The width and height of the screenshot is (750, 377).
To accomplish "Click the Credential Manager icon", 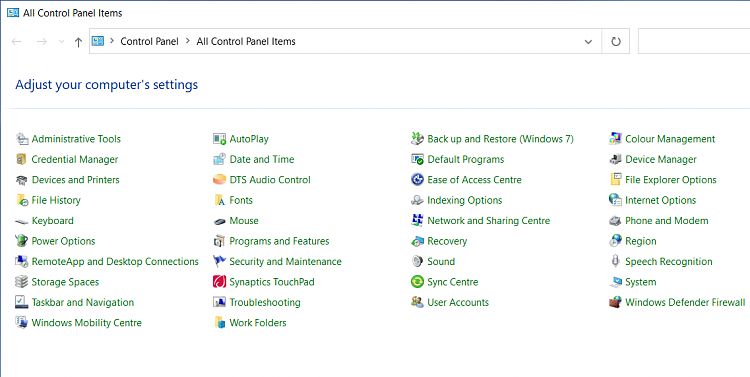I will tap(22, 159).
